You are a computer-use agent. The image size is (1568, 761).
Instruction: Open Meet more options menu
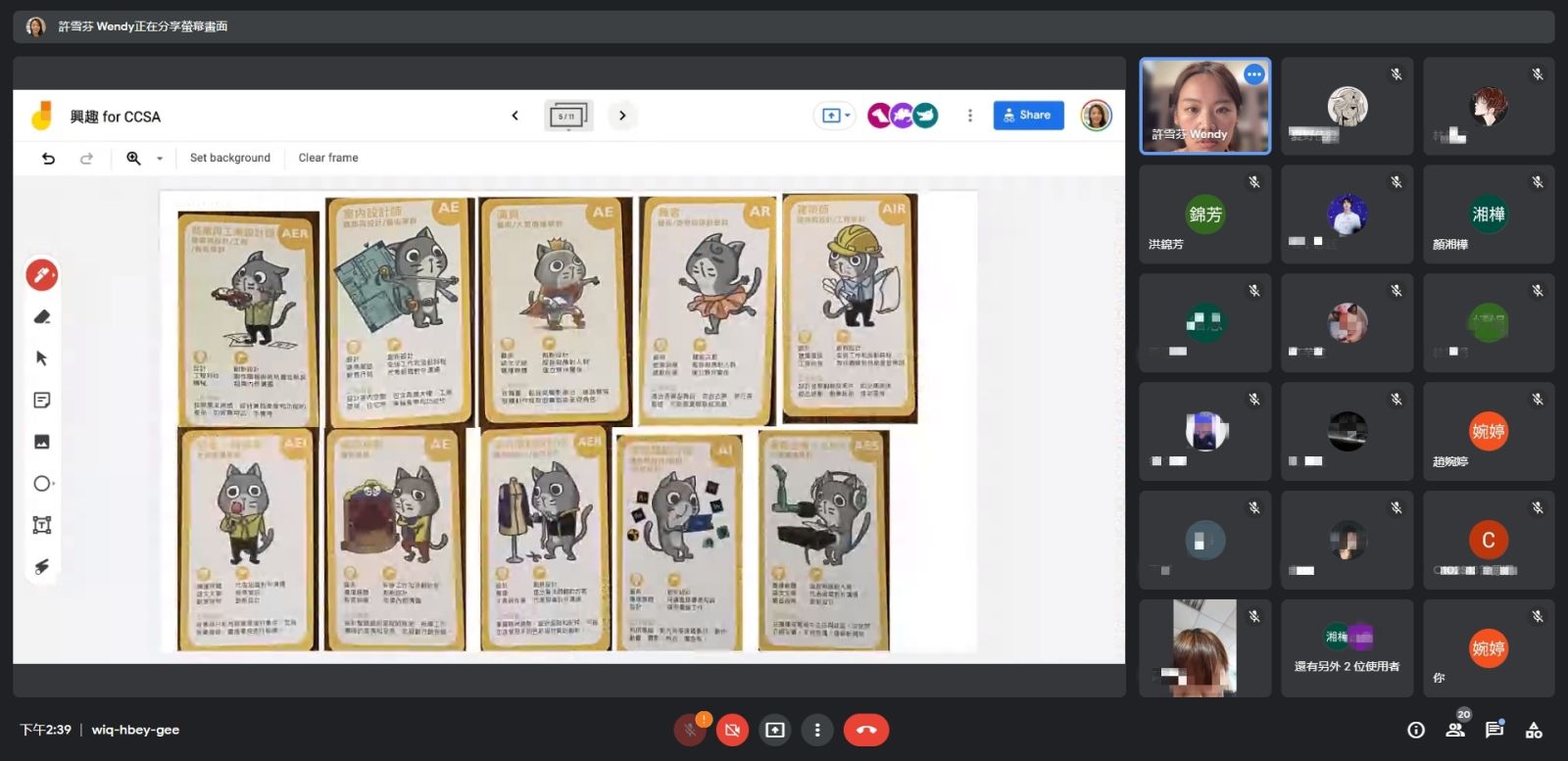(817, 730)
